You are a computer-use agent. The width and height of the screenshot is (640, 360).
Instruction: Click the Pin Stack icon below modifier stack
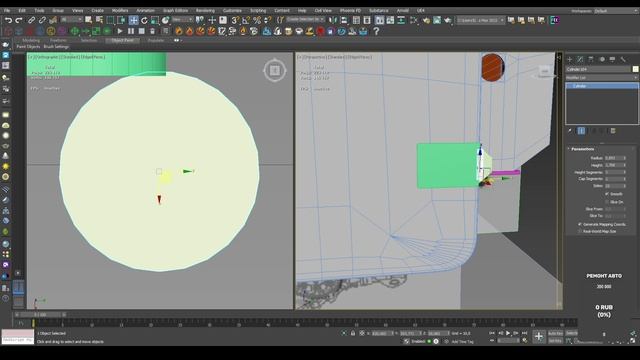tap(570, 131)
